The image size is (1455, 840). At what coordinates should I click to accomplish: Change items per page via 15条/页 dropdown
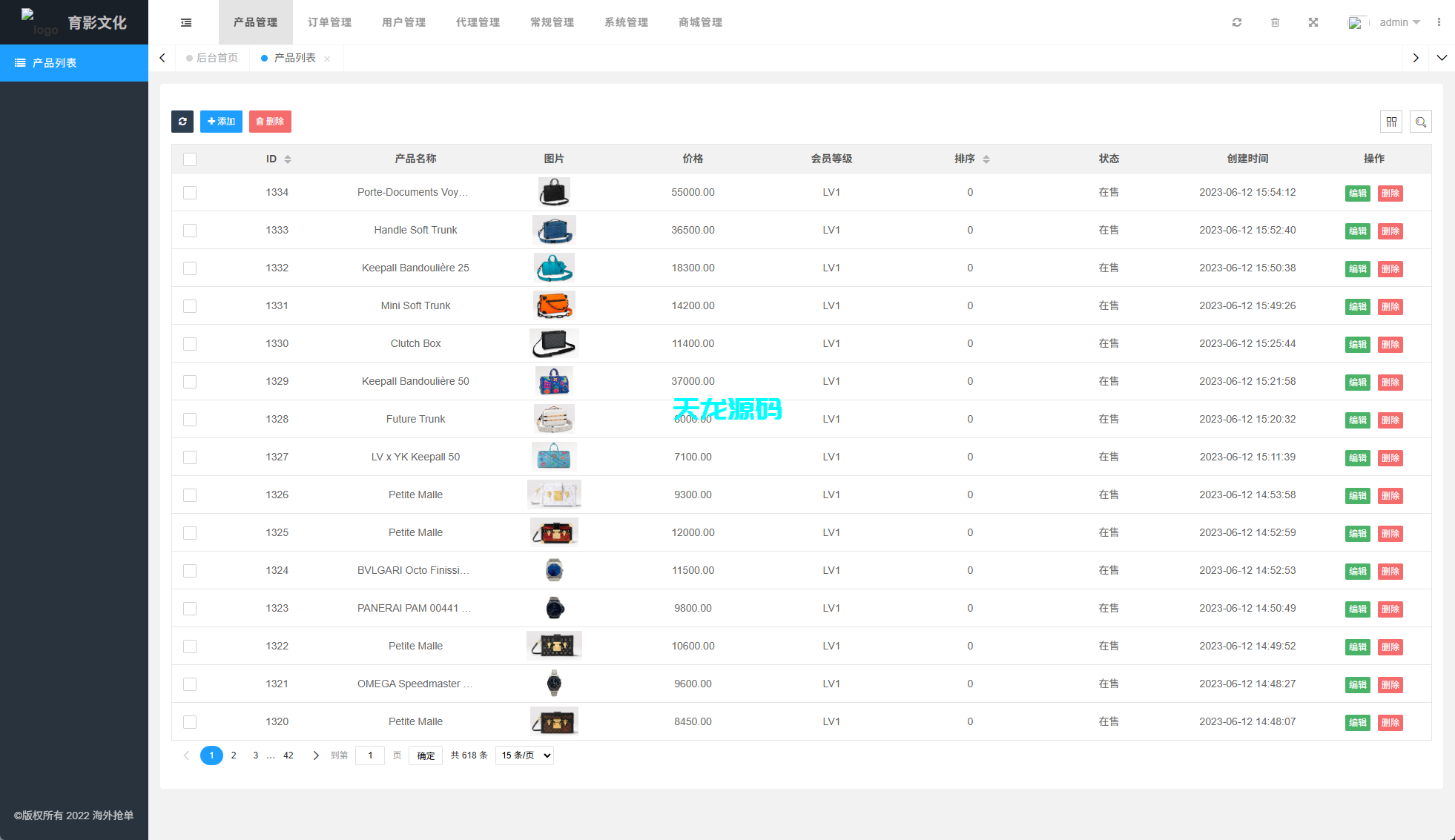[x=524, y=755]
